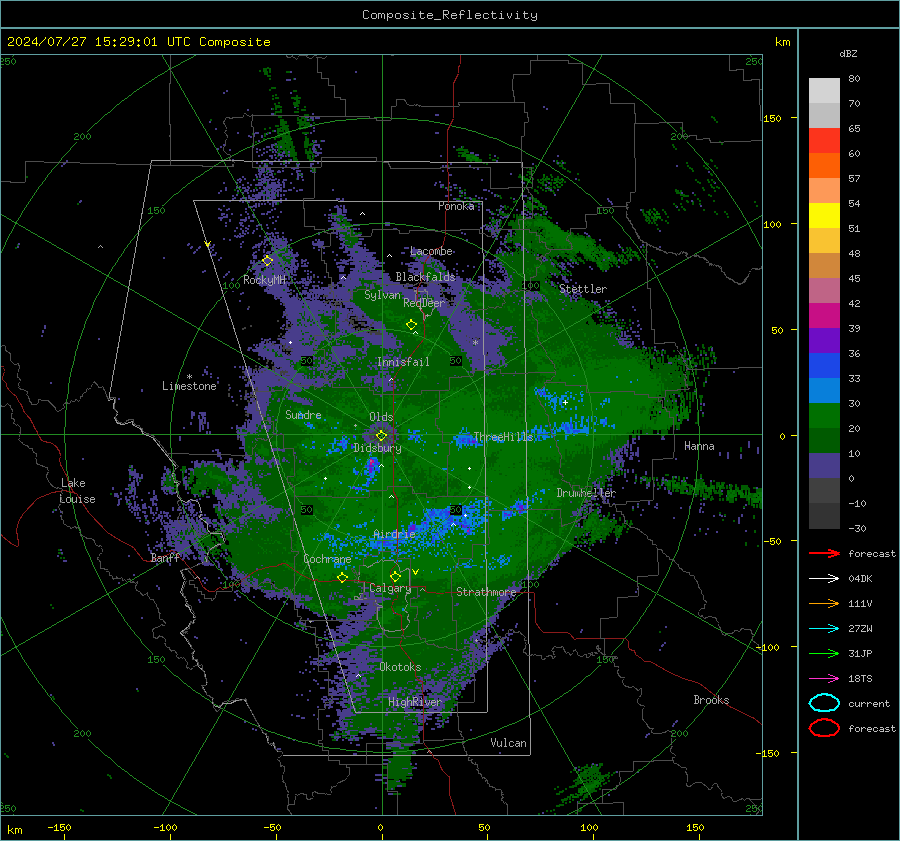Click the RockyMH label
900x841 pixels.
click(x=264, y=280)
